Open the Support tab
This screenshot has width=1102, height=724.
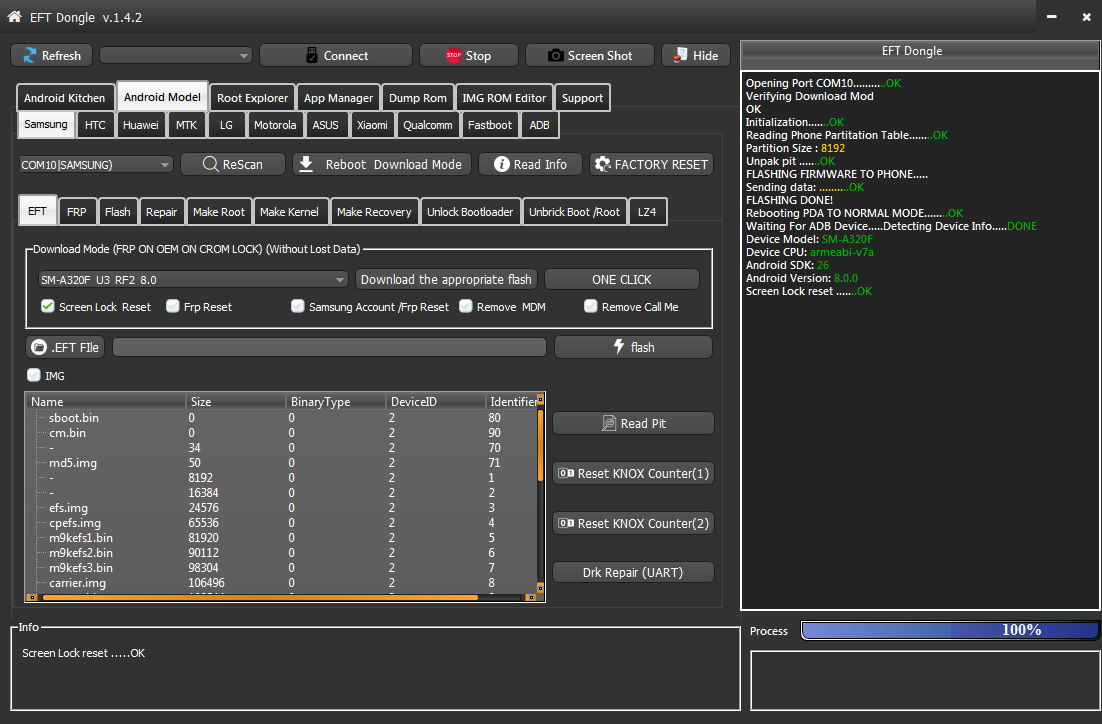click(x=582, y=98)
